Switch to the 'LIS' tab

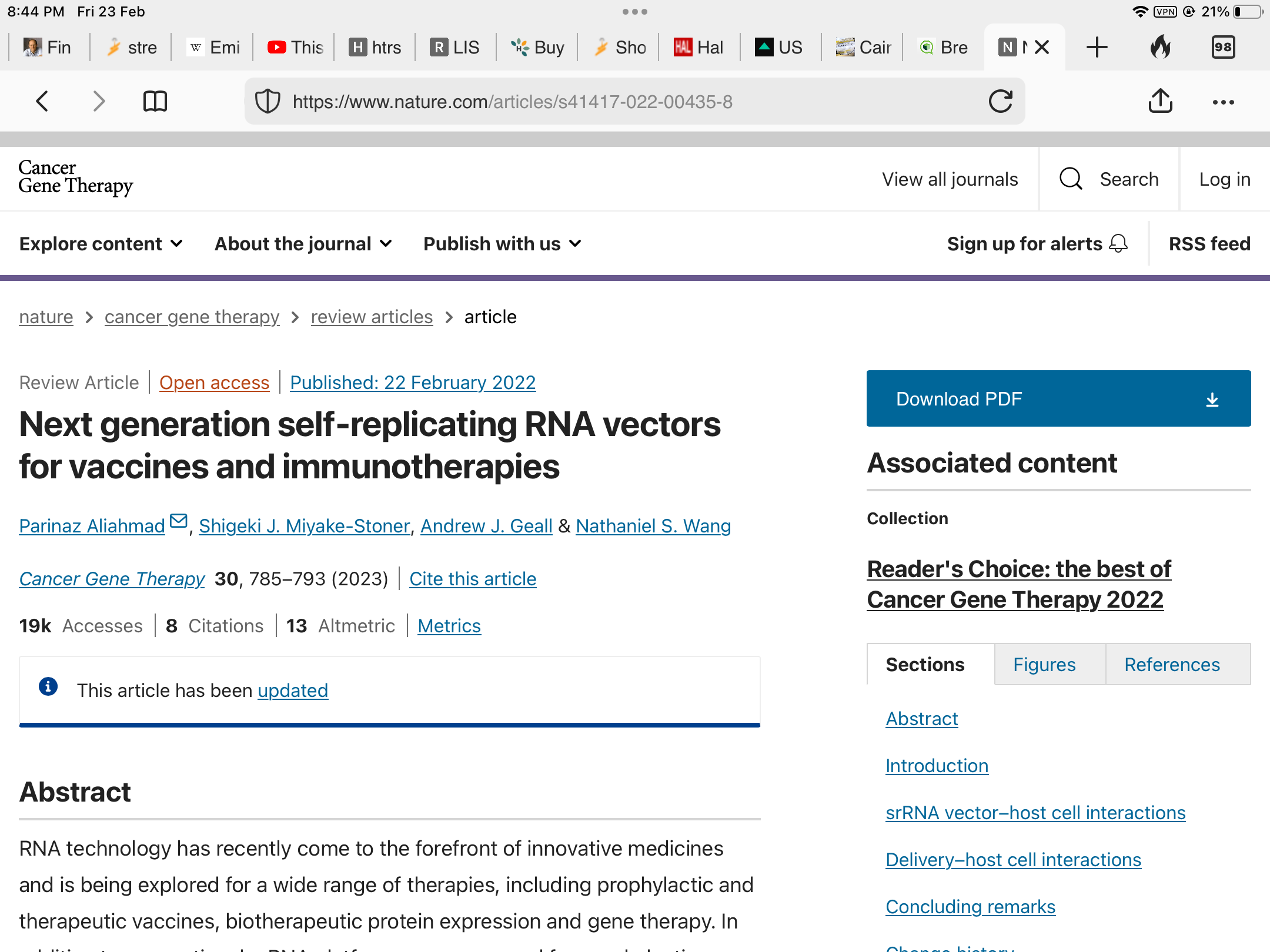pyautogui.click(x=455, y=47)
